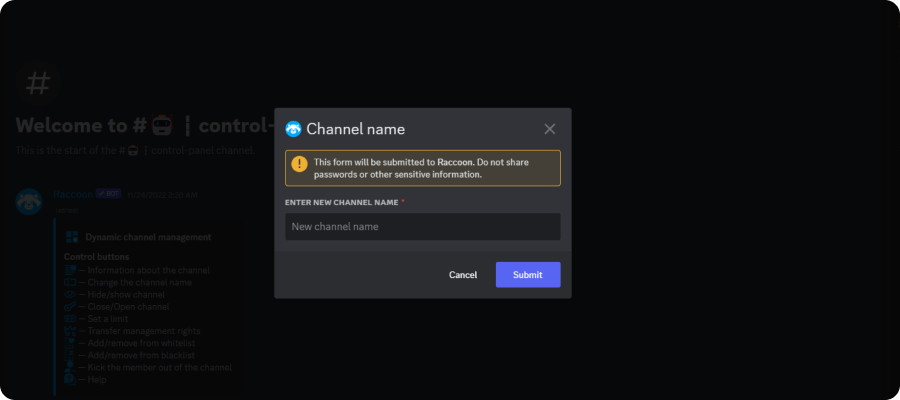The image size is (900, 400).
Task: Click 'Change the channel name' text
Action: click(139, 282)
